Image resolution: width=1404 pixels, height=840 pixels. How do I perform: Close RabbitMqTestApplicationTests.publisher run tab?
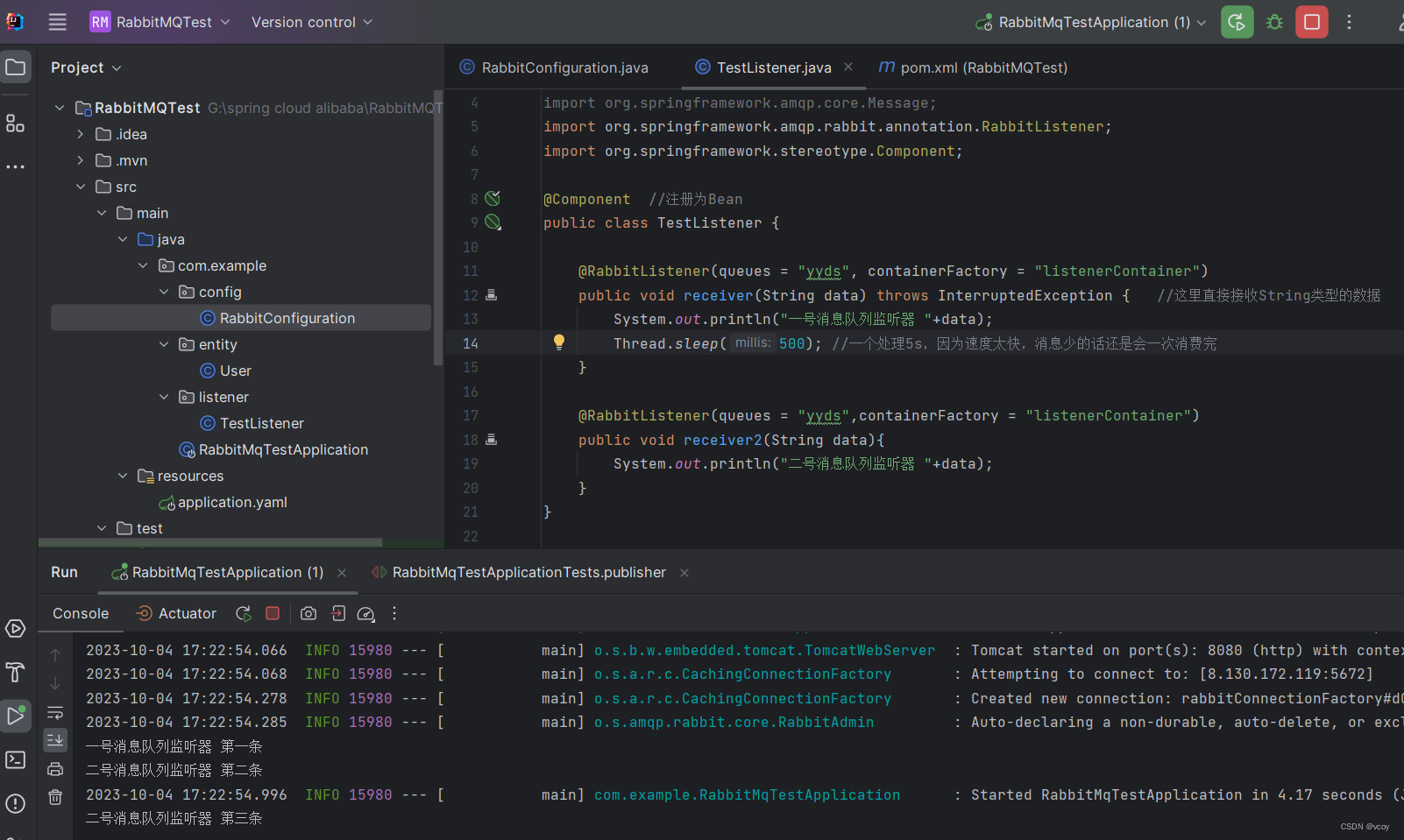(x=684, y=573)
